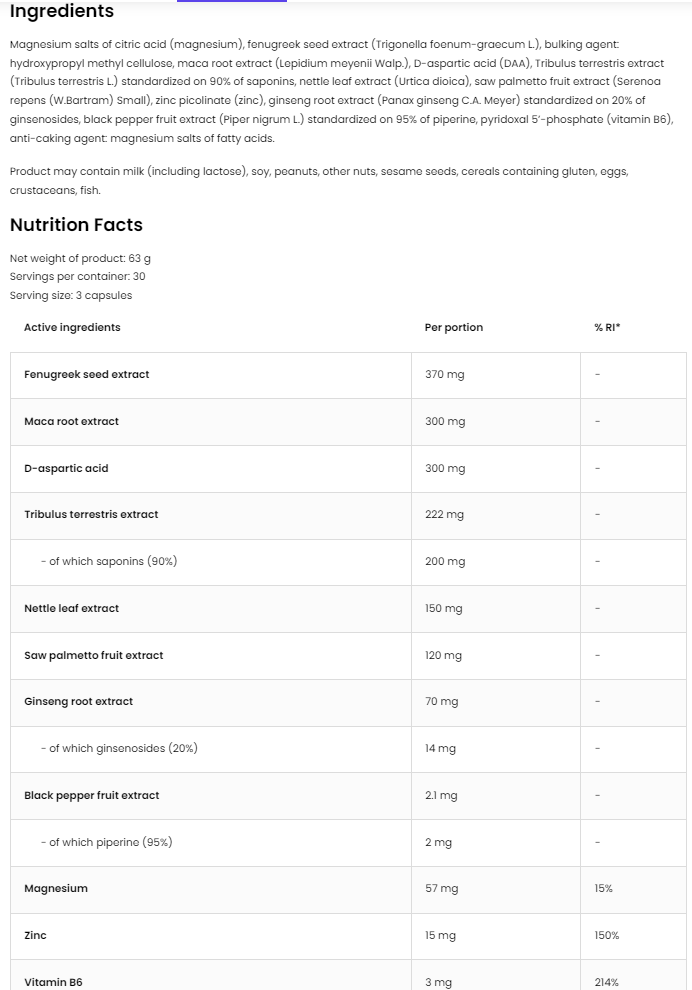Viewport: 692px width, 990px height.
Task: Click the Active ingredients column header
Action: 72,328
